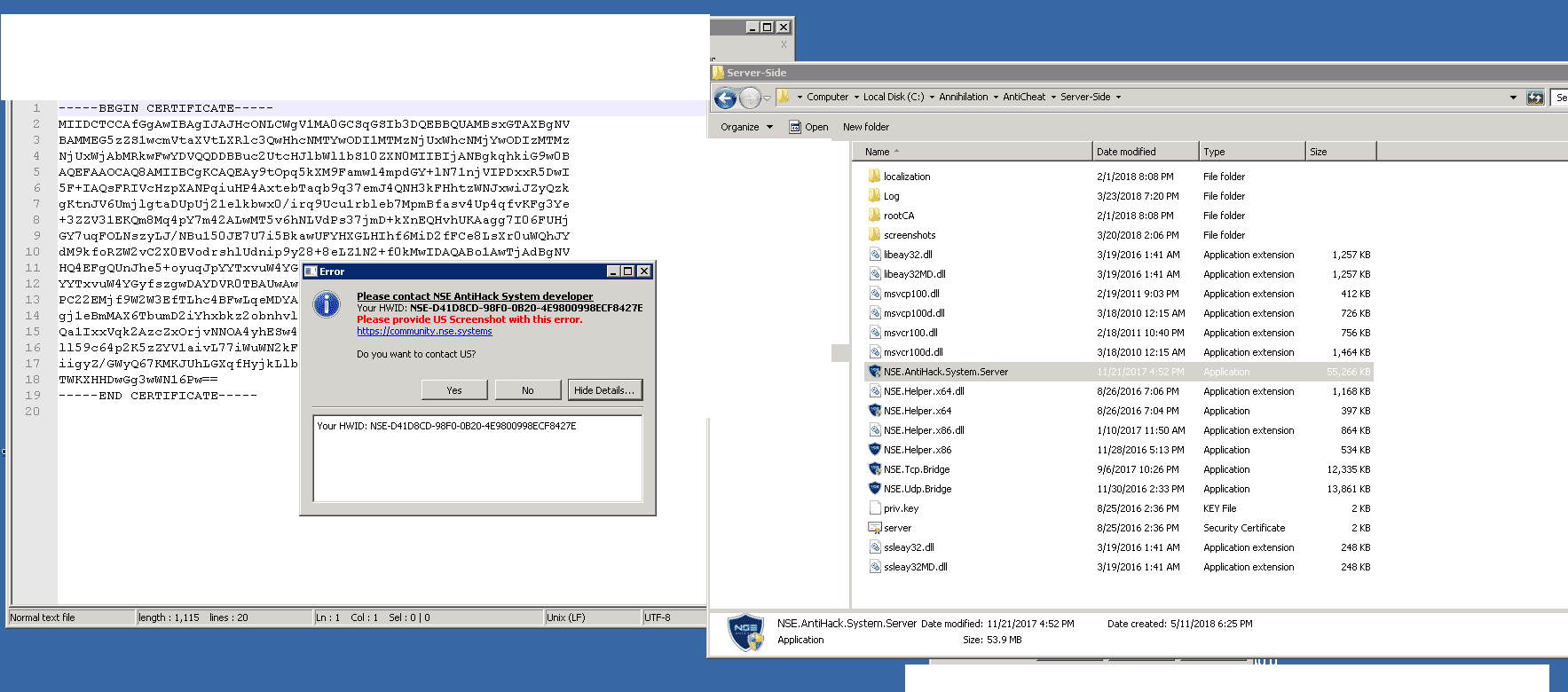Select libeay32MD.dll file icon
This screenshot has width=1568, height=692.
click(x=875, y=274)
